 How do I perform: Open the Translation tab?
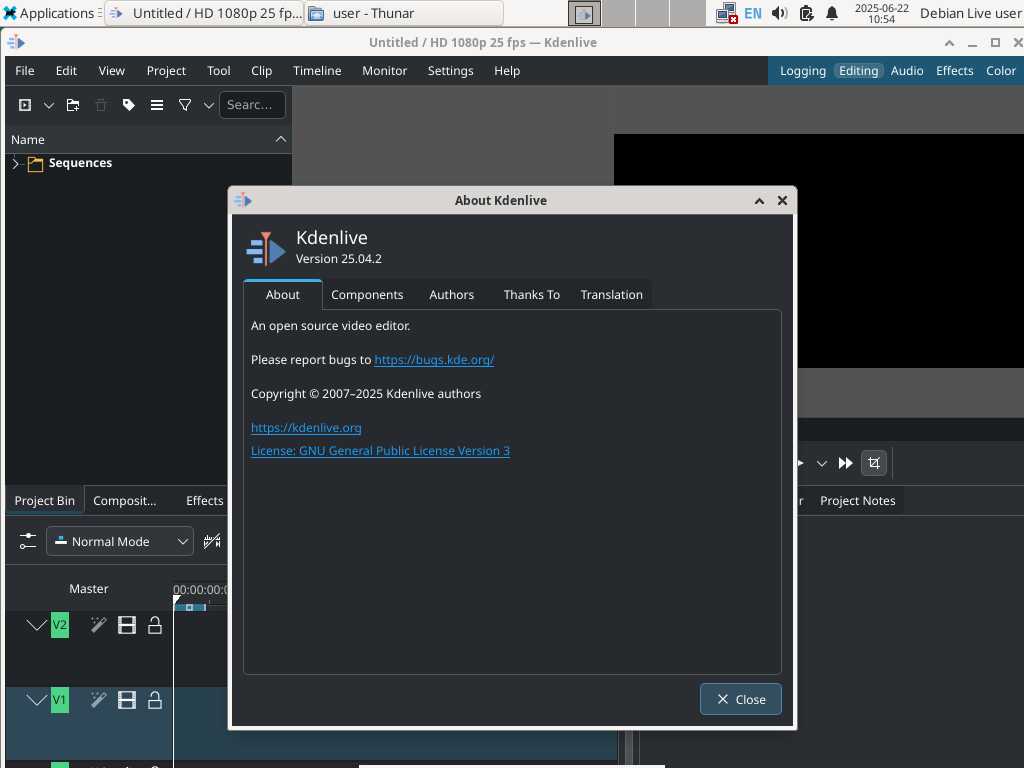(611, 295)
